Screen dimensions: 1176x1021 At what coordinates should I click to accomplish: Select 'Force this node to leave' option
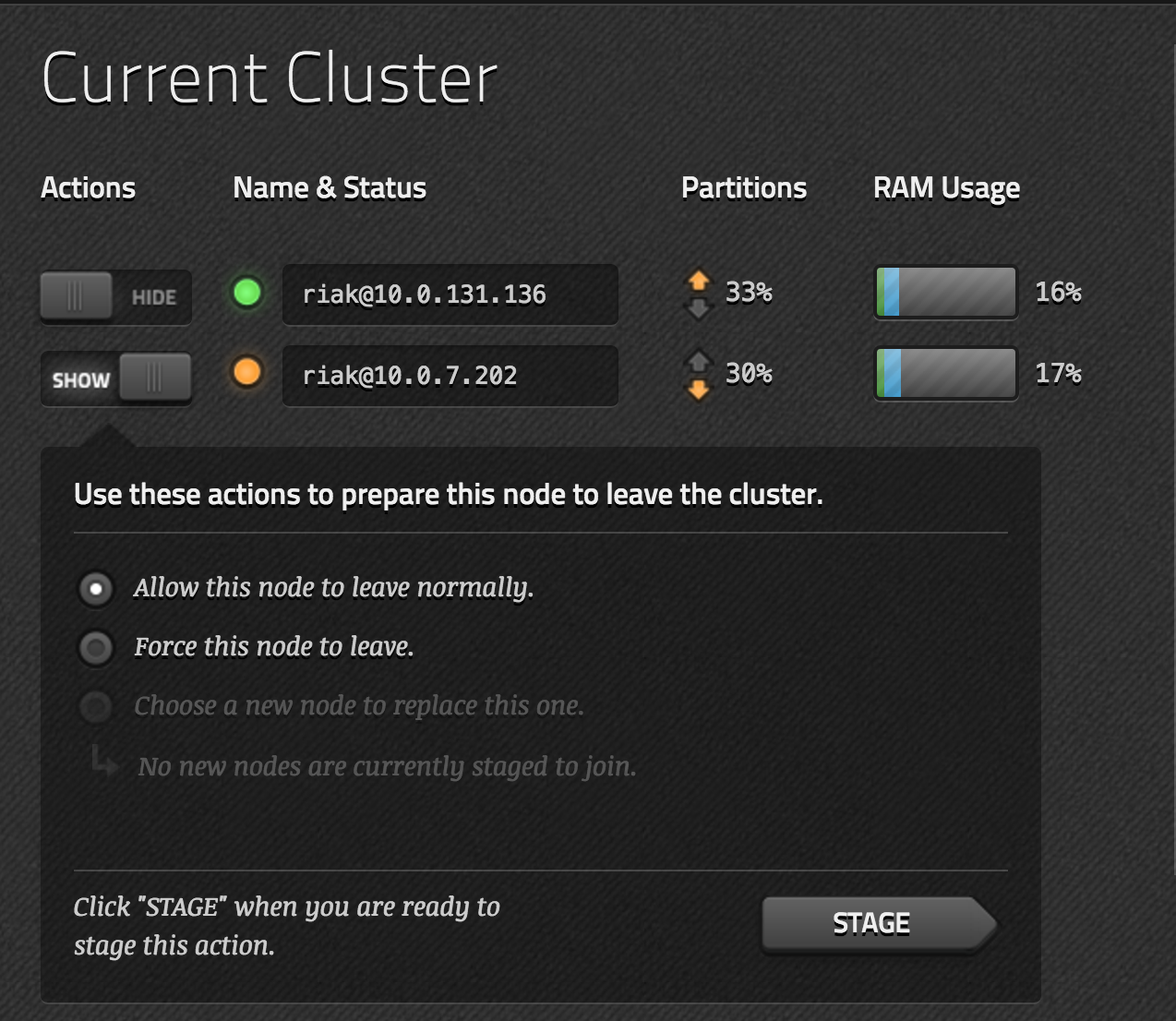pyautogui.click(x=96, y=648)
